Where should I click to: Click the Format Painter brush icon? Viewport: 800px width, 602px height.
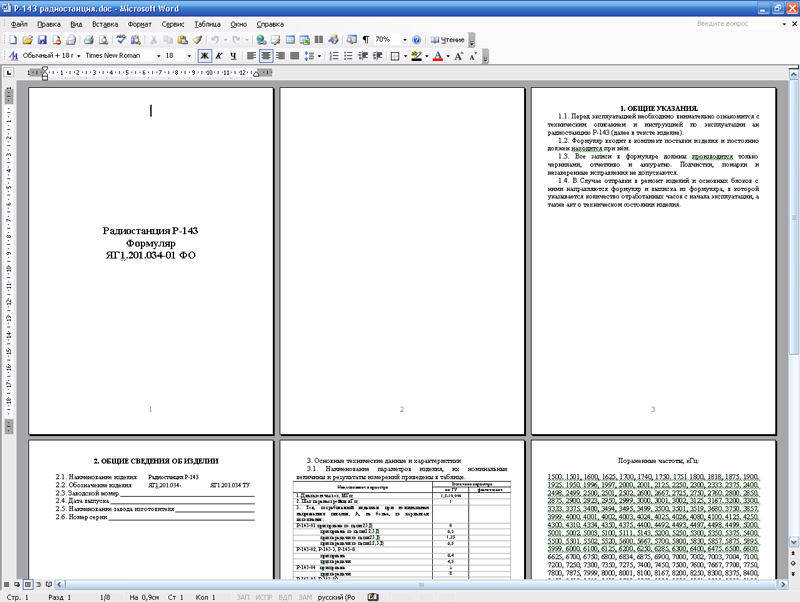pos(197,40)
